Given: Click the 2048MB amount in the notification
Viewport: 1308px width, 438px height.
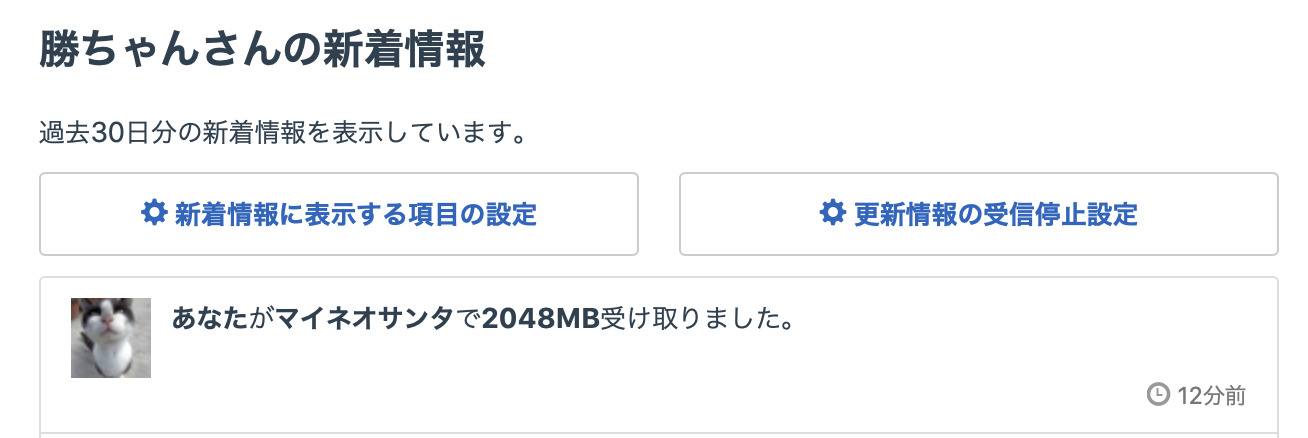Looking at the screenshot, I should tap(540, 319).
